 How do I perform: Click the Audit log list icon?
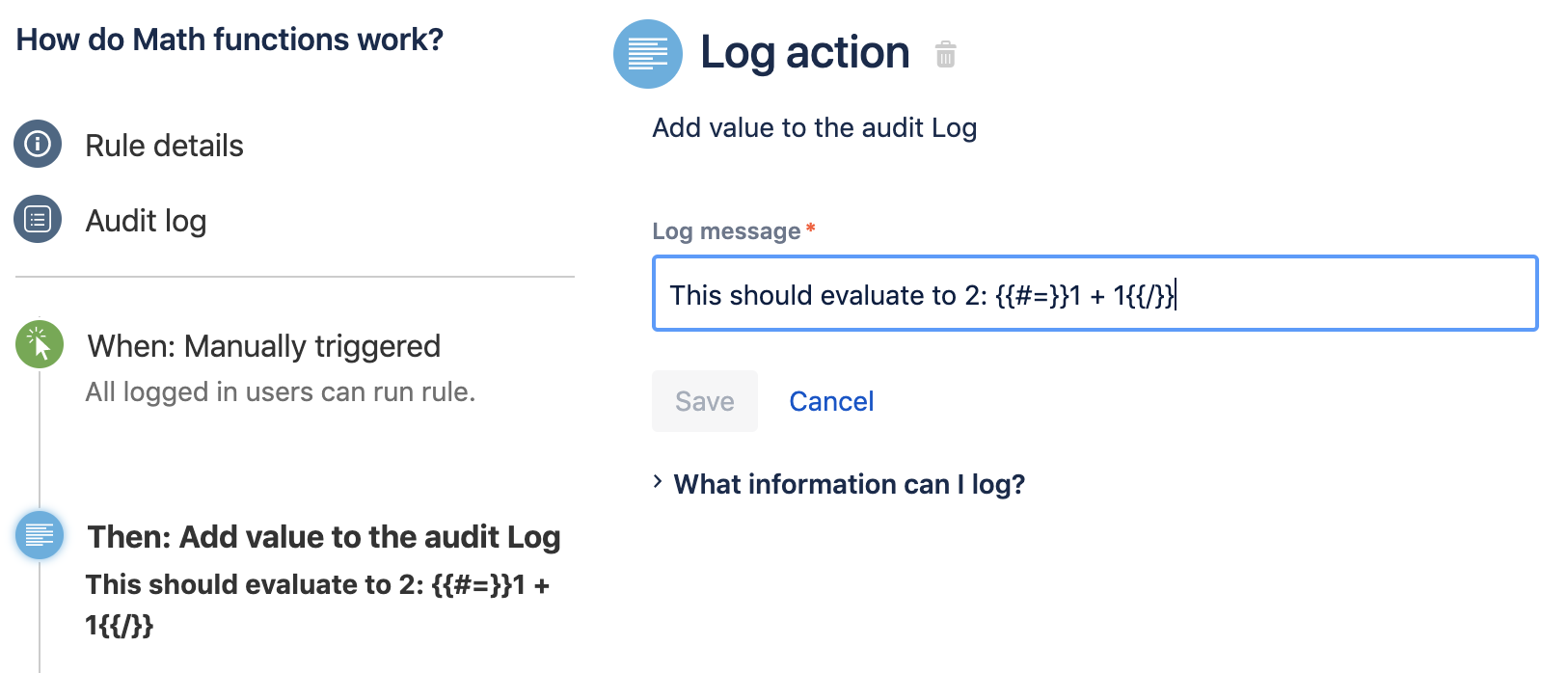pyautogui.click(x=38, y=220)
